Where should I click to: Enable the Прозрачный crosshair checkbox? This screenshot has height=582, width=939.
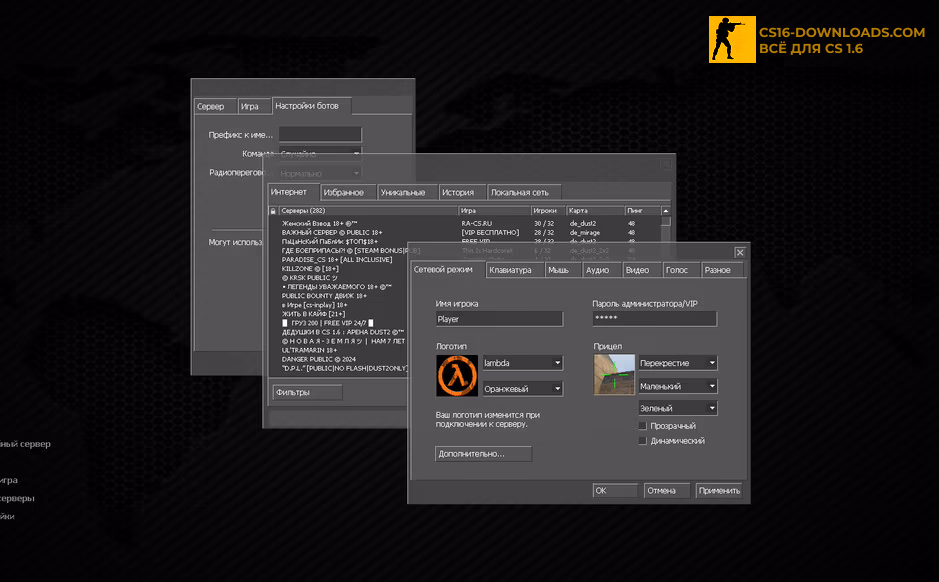point(643,426)
